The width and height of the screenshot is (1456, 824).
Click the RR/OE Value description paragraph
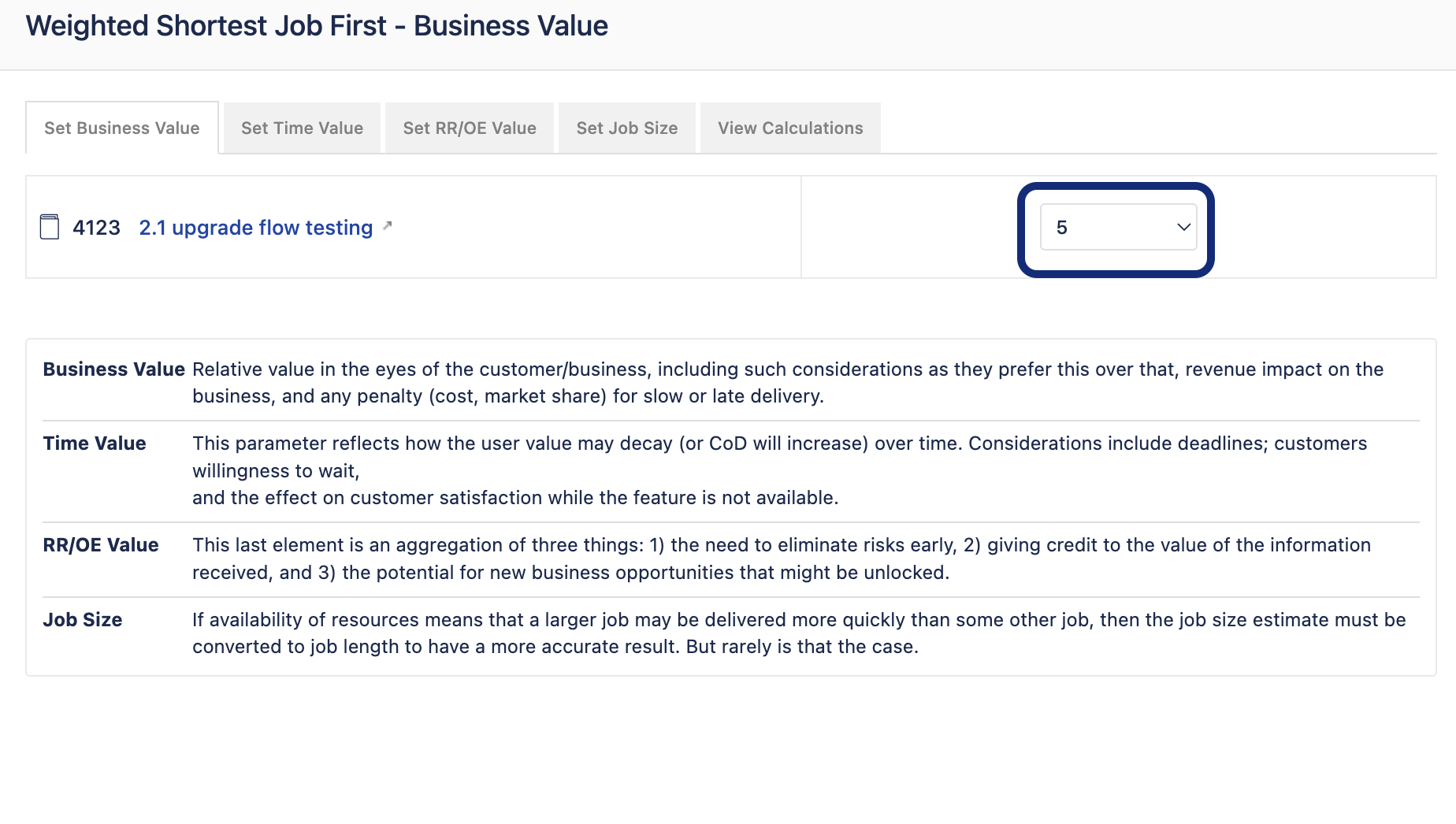(x=782, y=559)
